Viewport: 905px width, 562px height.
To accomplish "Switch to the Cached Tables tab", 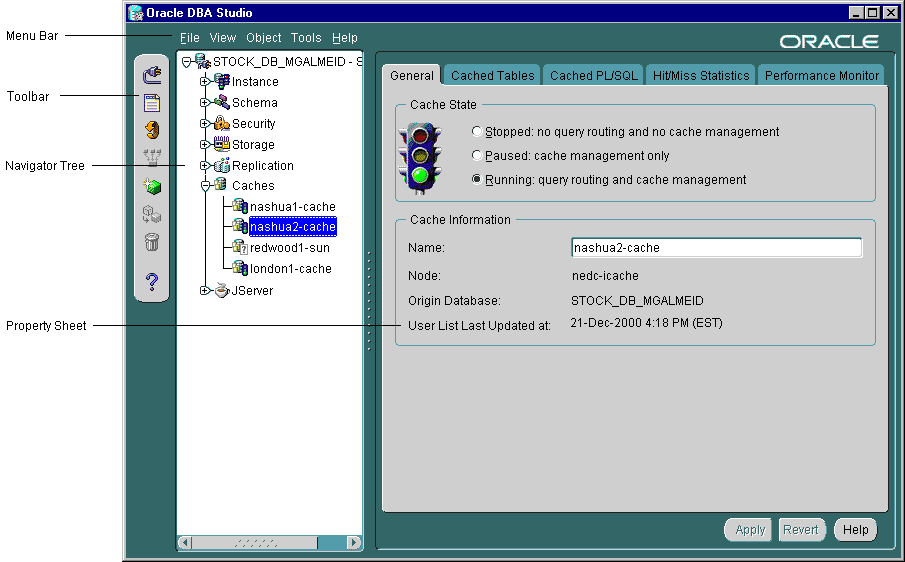I will click(x=492, y=76).
